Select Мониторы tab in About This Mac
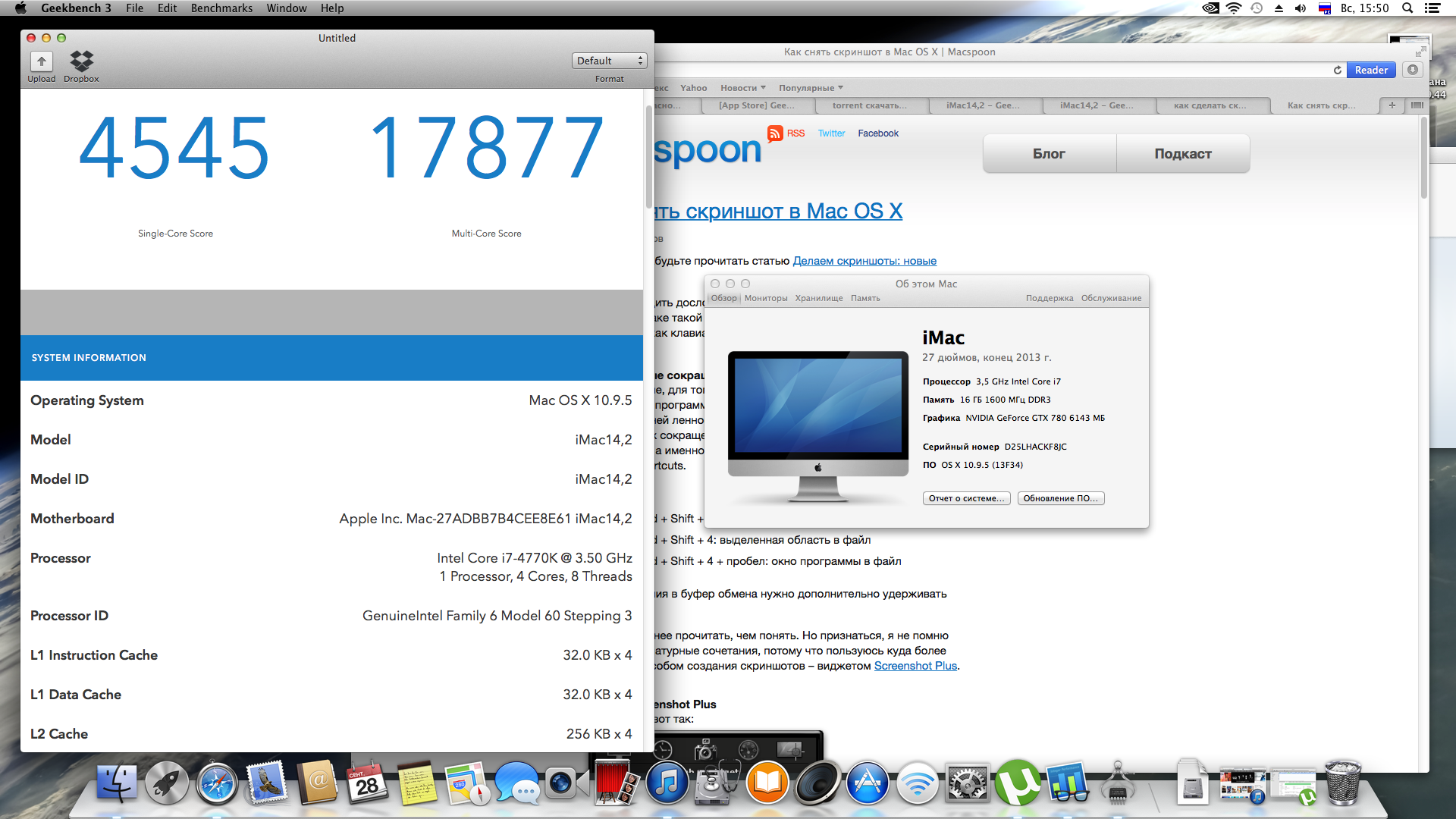Image resolution: width=1456 pixels, height=819 pixels. (766, 298)
